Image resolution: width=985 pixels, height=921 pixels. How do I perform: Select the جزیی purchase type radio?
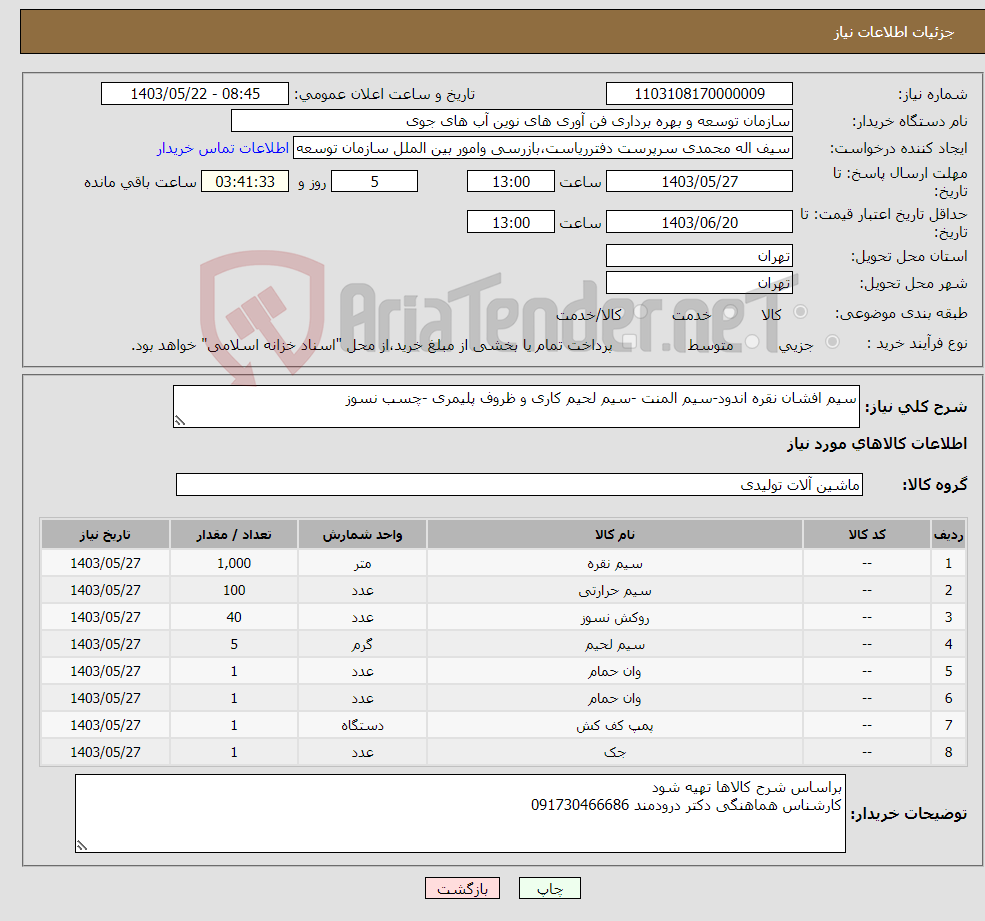coord(832,342)
